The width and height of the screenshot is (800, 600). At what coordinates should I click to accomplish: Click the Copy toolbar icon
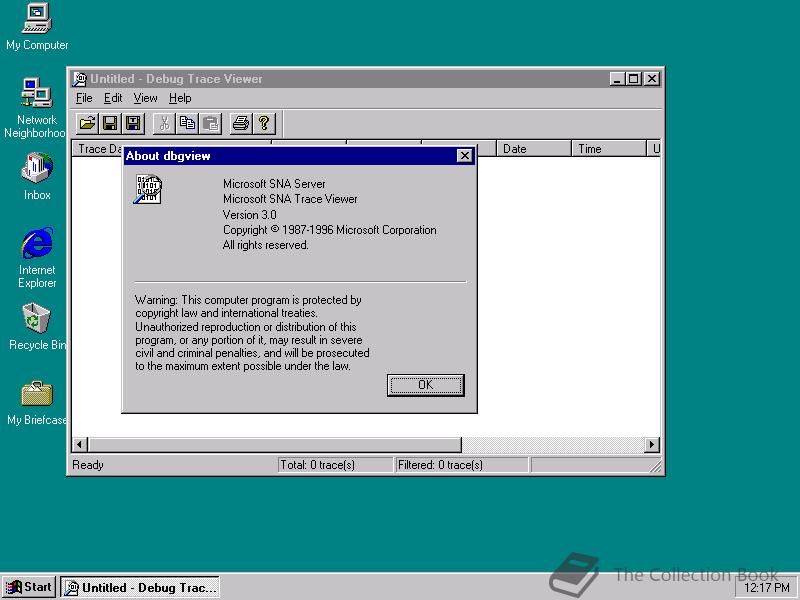[x=187, y=123]
